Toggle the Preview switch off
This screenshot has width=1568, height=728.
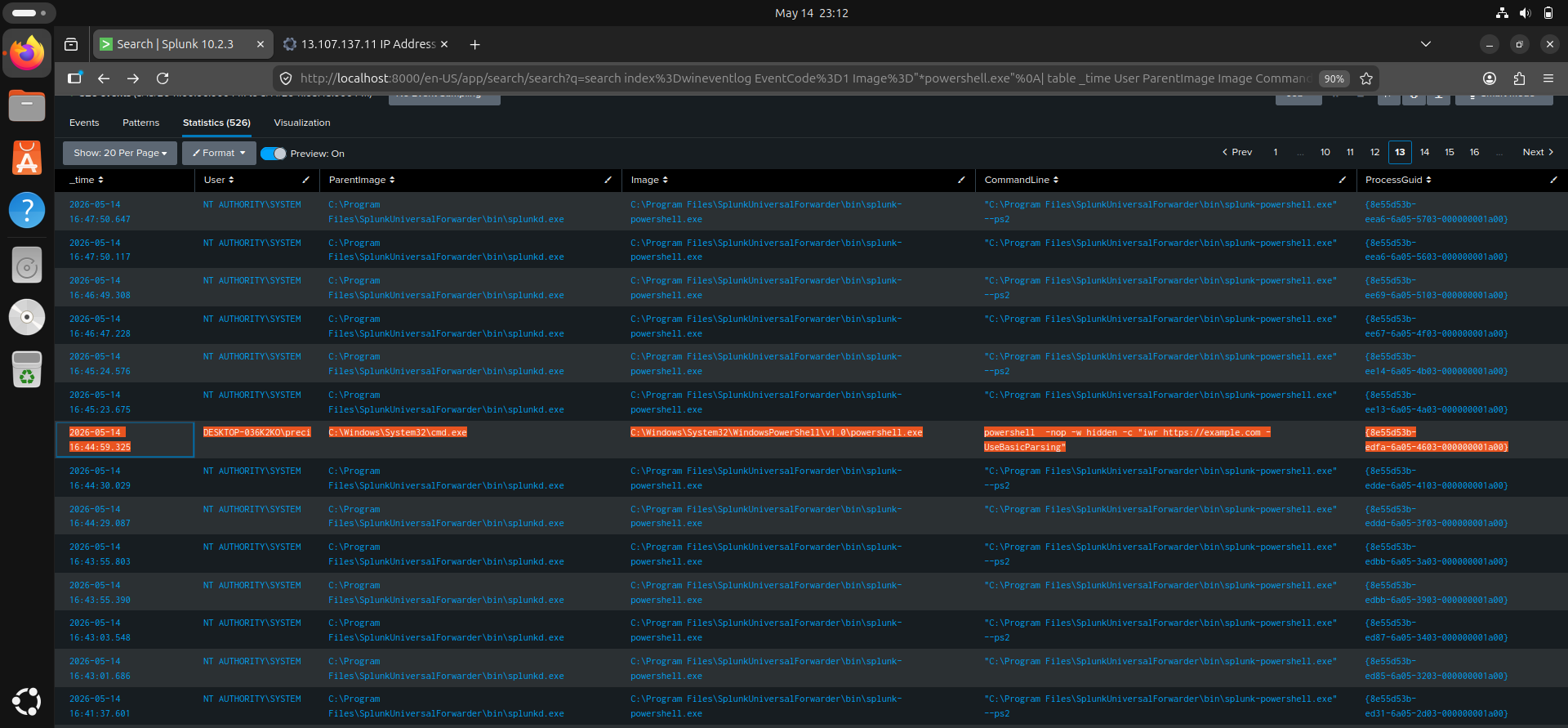pos(273,154)
